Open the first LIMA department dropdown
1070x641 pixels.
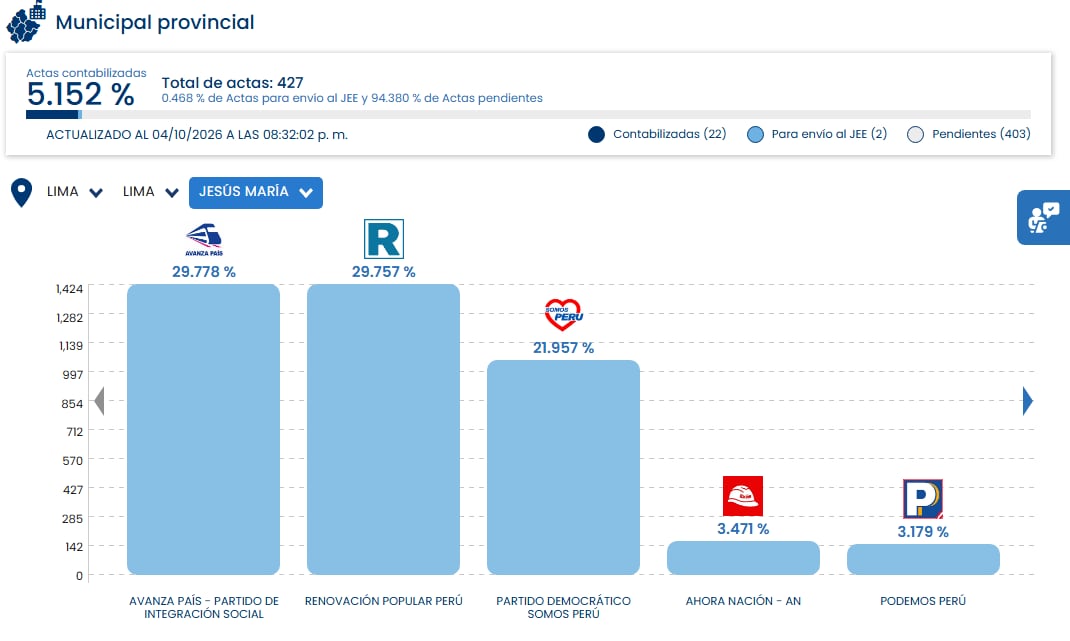click(x=74, y=192)
